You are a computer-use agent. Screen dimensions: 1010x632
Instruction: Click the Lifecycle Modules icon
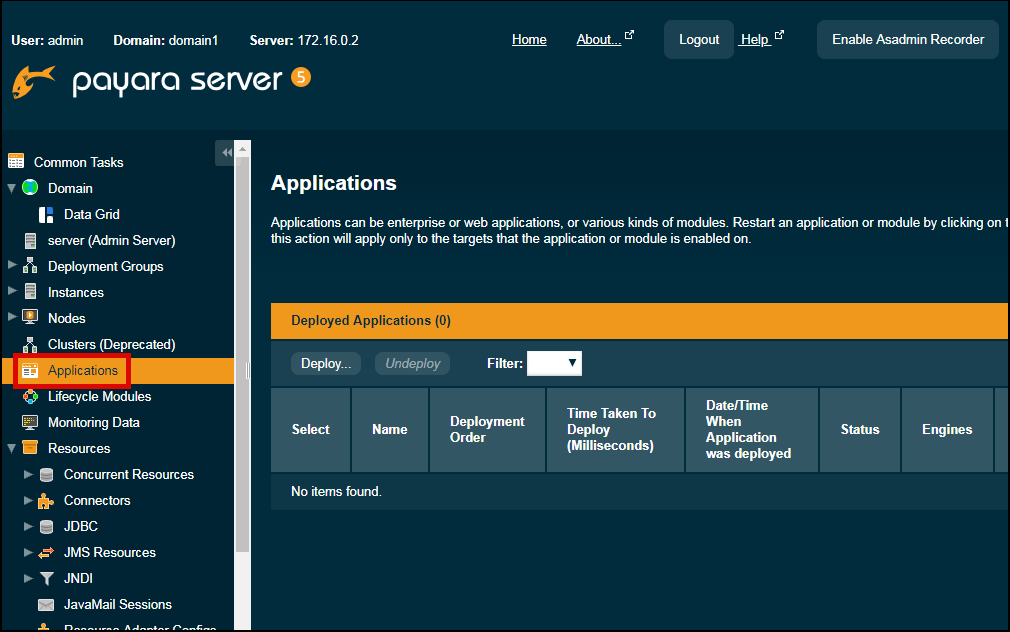click(x=30, y=396)
